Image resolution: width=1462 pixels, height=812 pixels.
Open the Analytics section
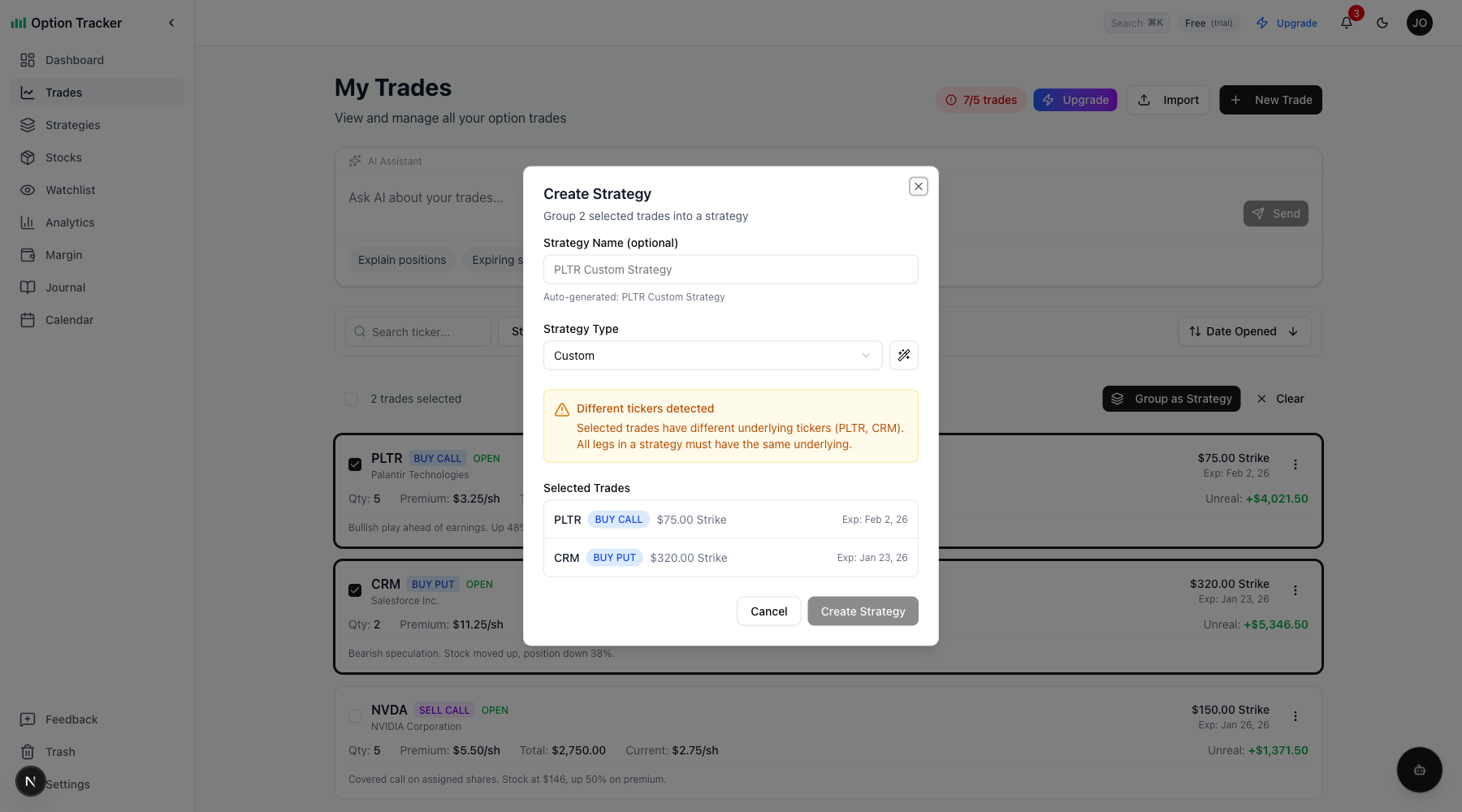pos(69,222)
